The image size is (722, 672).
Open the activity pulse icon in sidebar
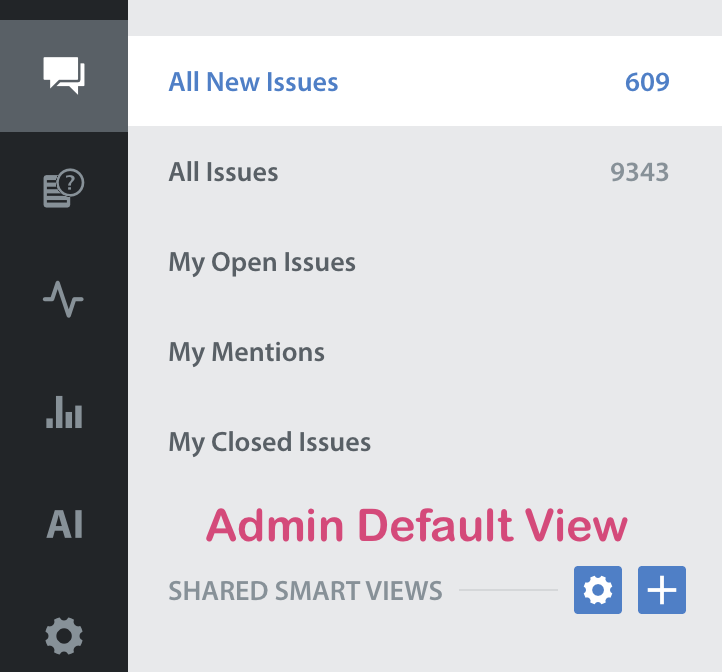tap(64, 299)
